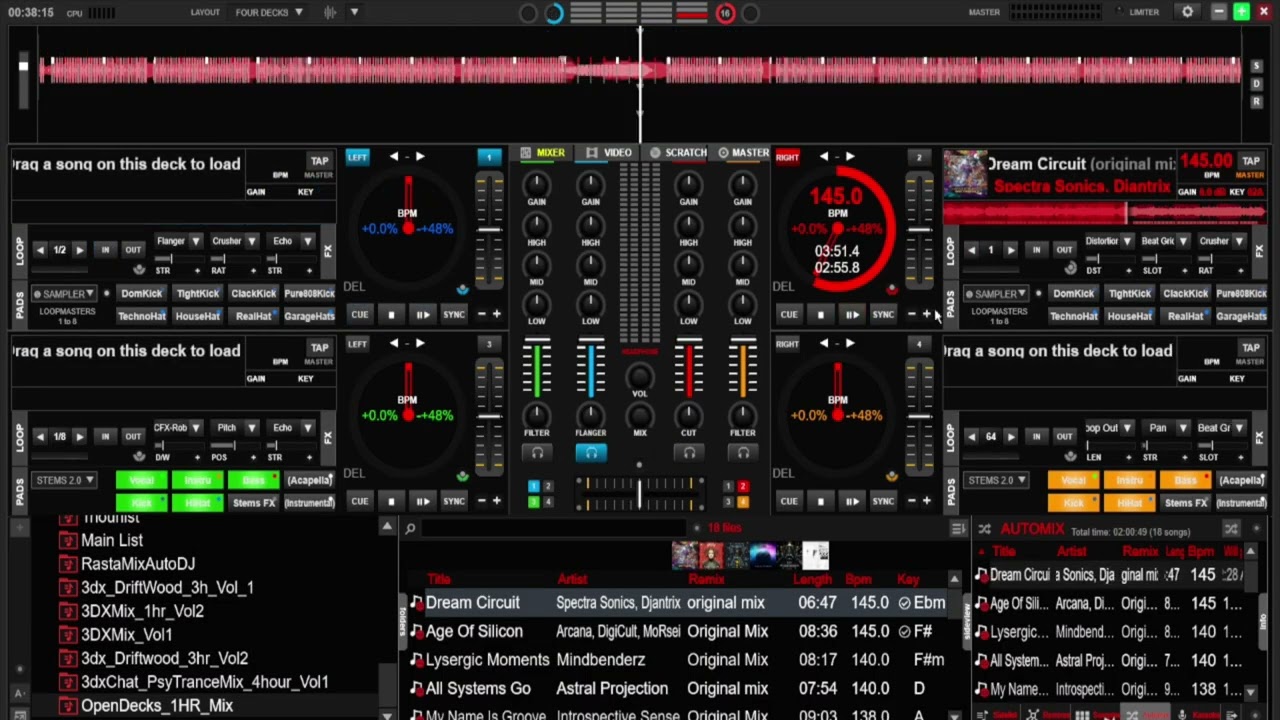1280x720 pixels.
Task: Sort the browser list by Bpm column
Action: click(x=859, y=579)
